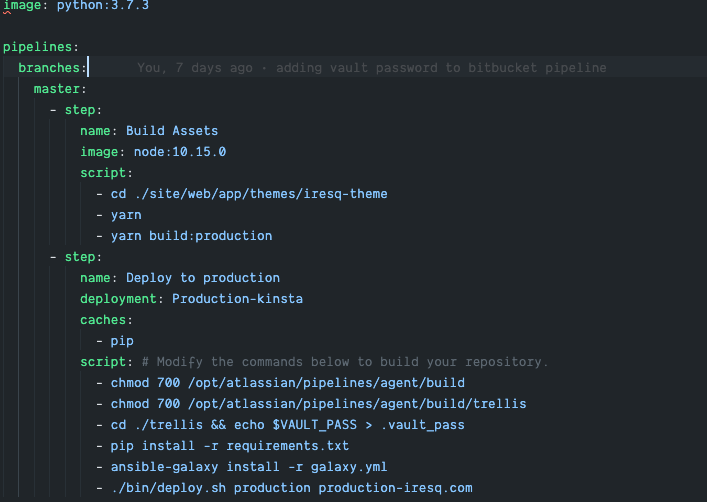Click the 'script:' key with the Modify comment
Image resolution: width=707 pixels, height=502 pixels.
tap(106, 362)
